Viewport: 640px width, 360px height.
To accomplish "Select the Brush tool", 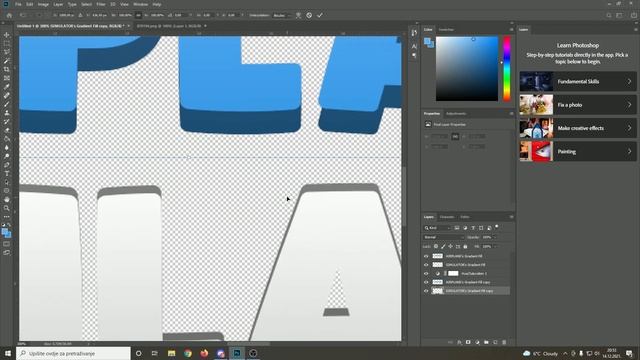I will 7,104.
